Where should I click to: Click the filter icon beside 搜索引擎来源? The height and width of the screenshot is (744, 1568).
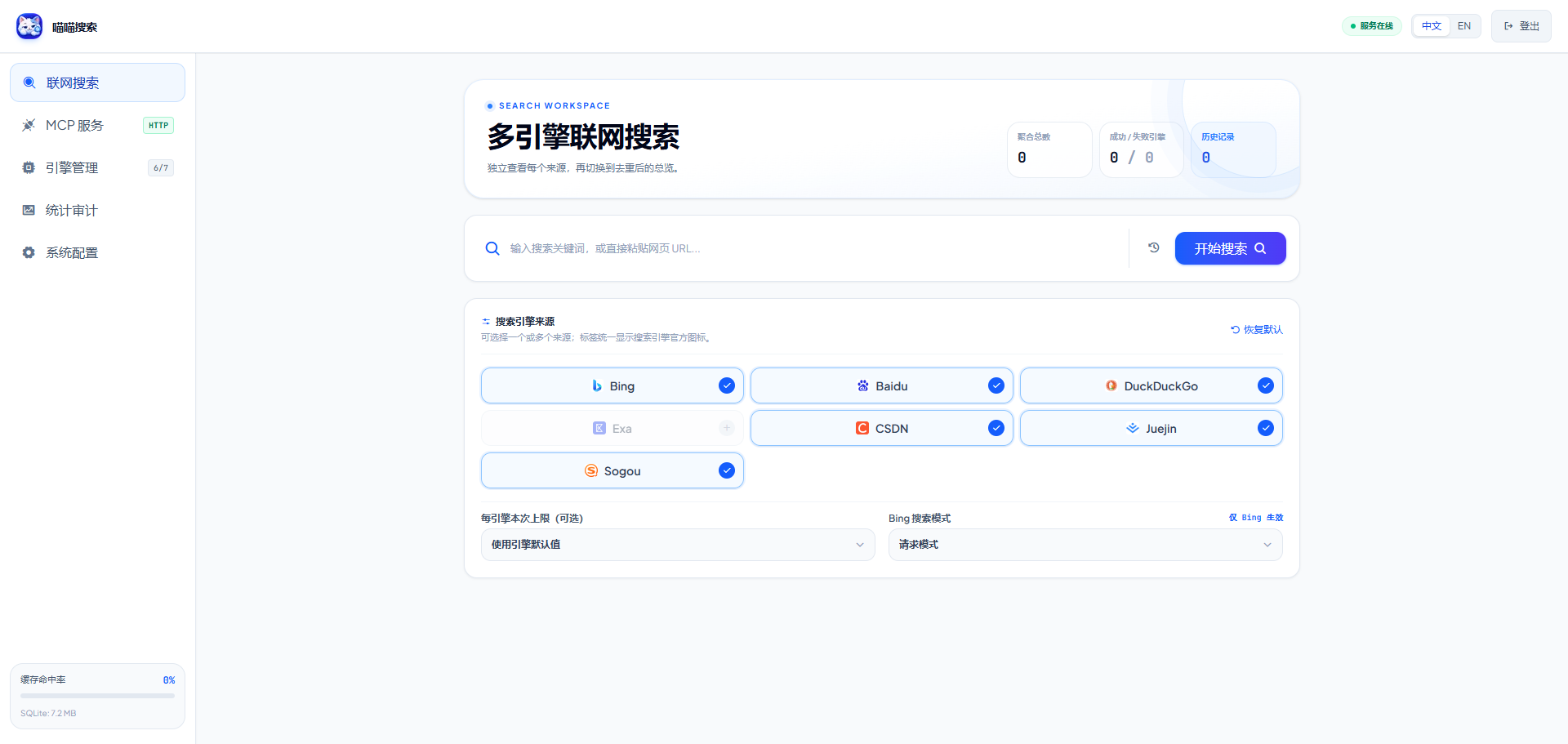point(486,322)
